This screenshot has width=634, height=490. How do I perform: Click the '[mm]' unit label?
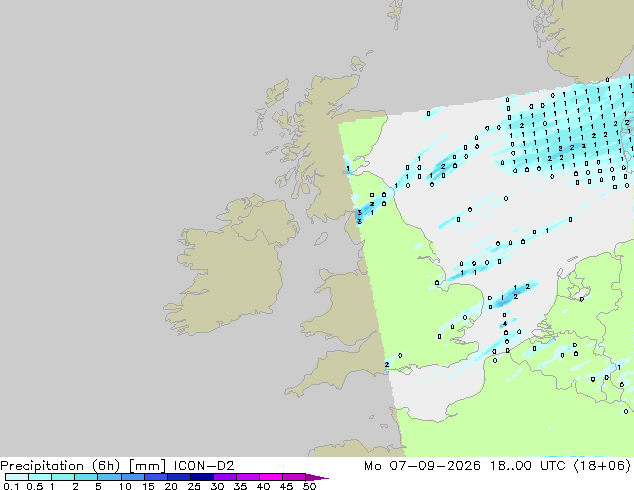(147, 466)
